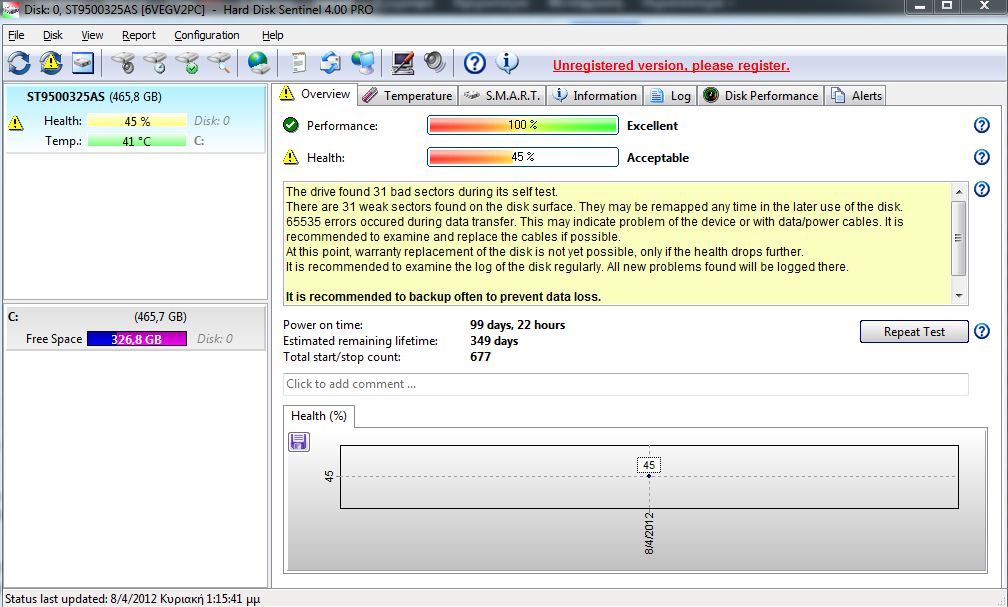Click help icon next to Repeat Test
The width and height of the screenshot is (1008, 607).
[x=982, y=331]
